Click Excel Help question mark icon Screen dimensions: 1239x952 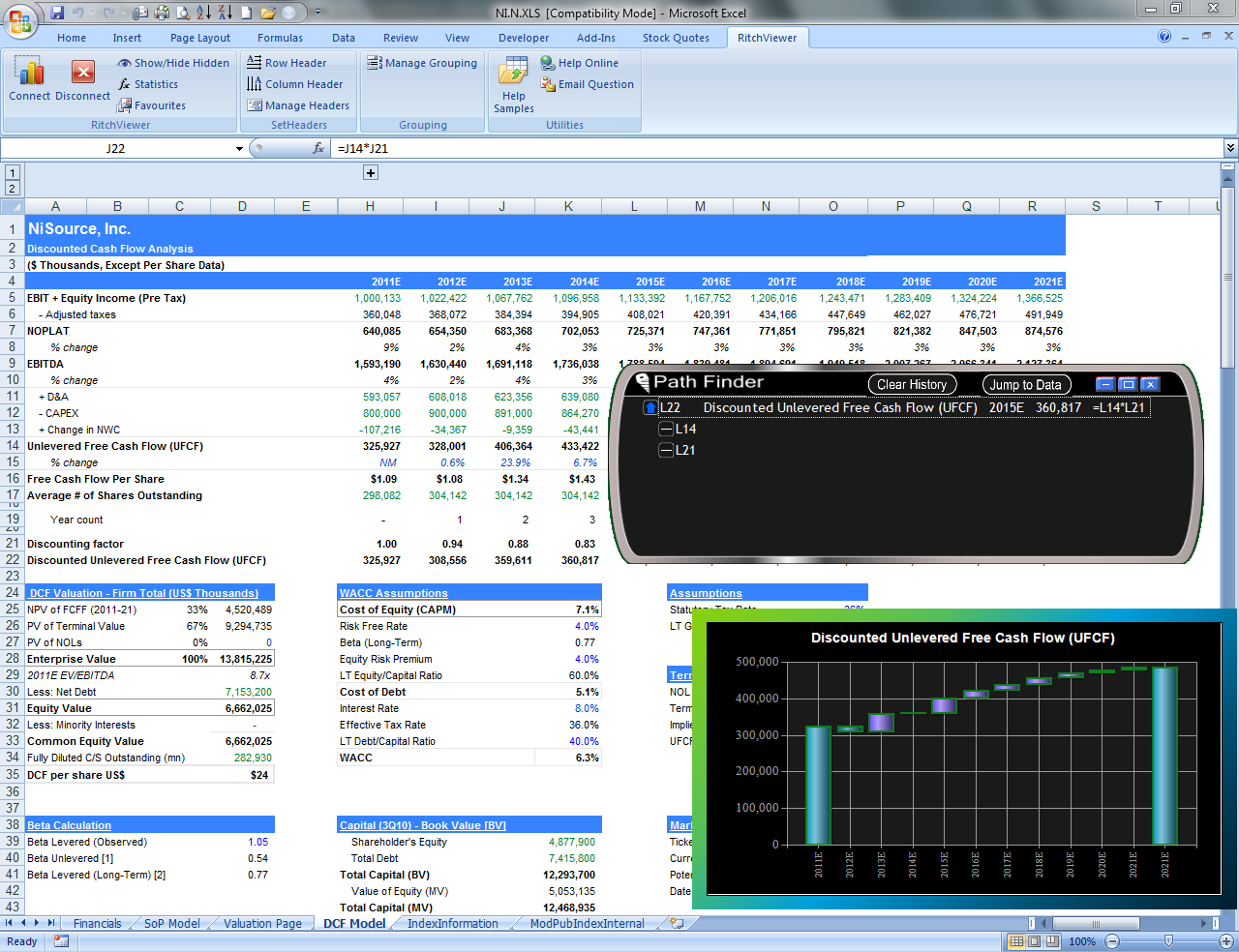[x=1164, y=37]
